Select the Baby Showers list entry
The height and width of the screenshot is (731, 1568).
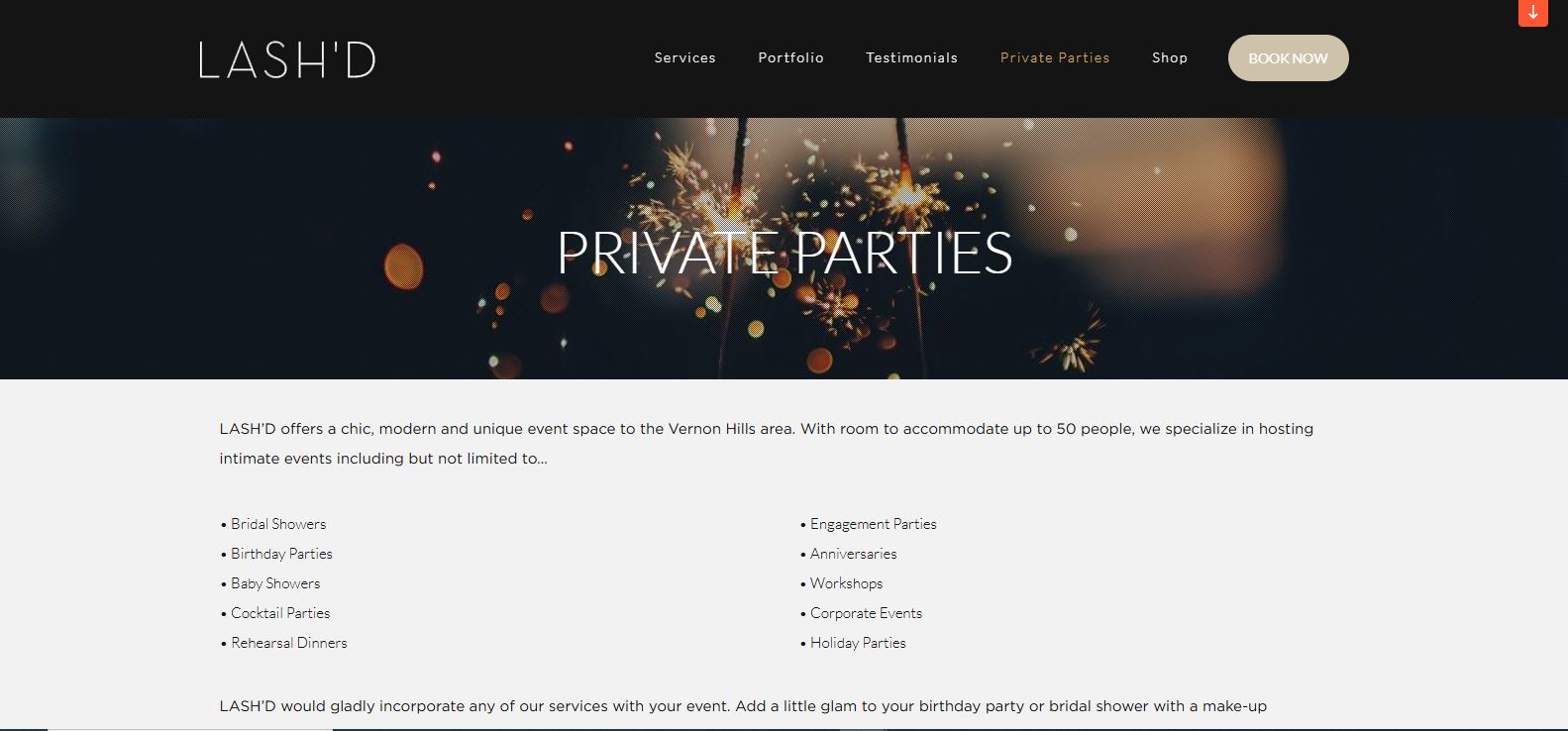click(x=275, y=583)
